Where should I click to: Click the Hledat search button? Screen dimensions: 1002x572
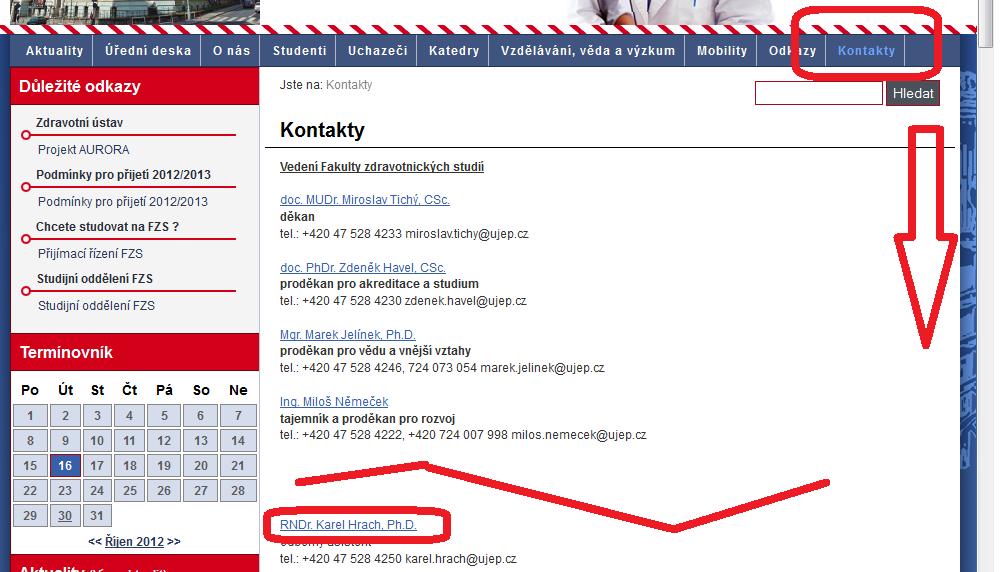(x=913, y=93)
